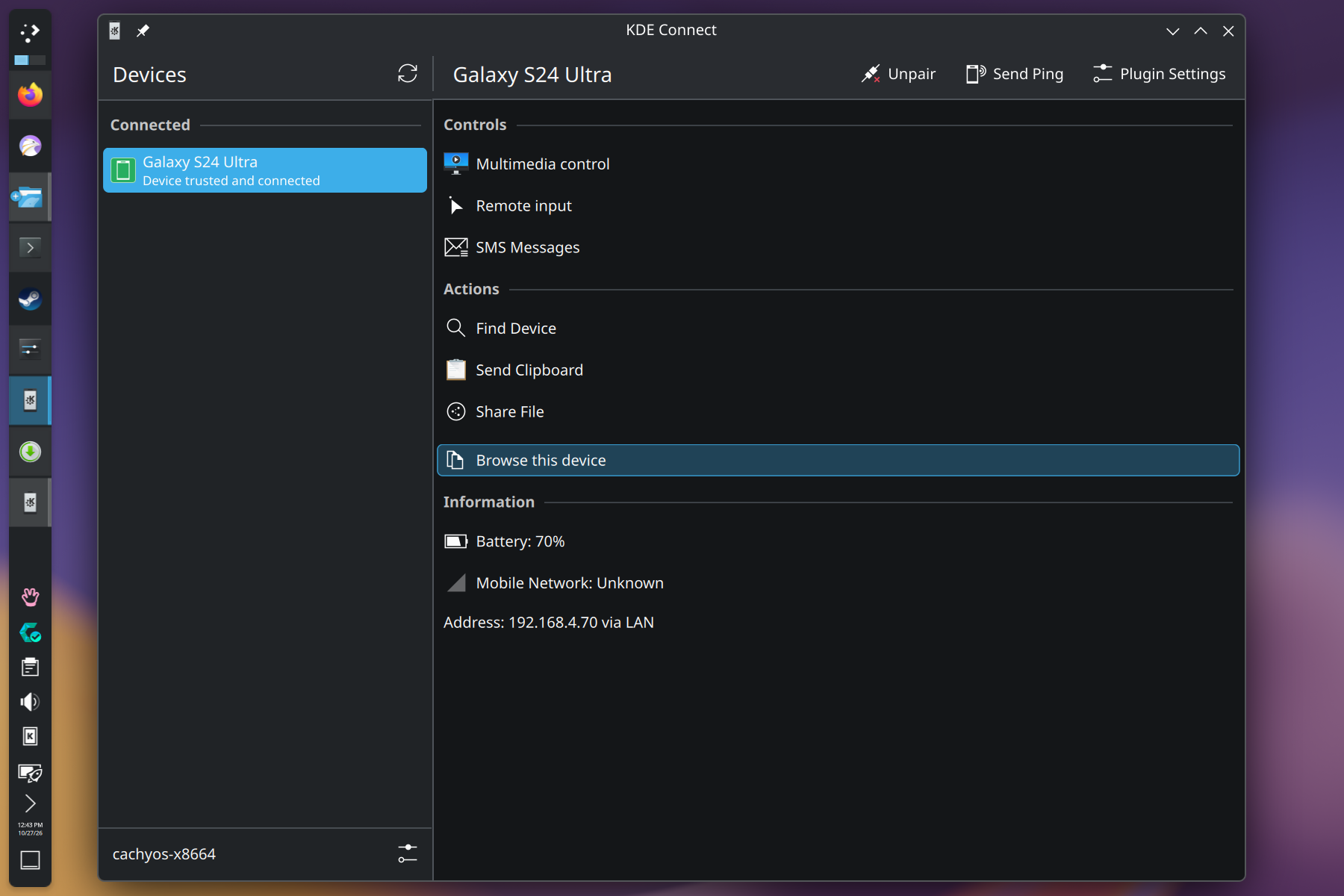This screenshot has width=1344, height=896.
Task: Click the pin icon in title bar
Action: [x=143, y=31]
